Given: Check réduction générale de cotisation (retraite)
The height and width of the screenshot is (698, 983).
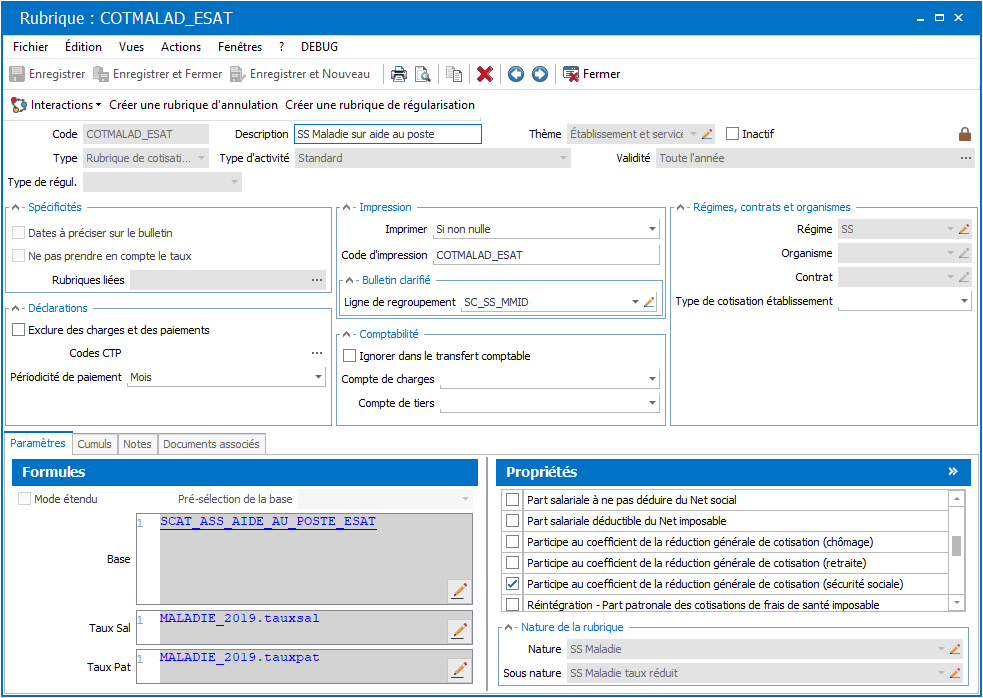Looking at the screenshot, I should pos(513,563).
